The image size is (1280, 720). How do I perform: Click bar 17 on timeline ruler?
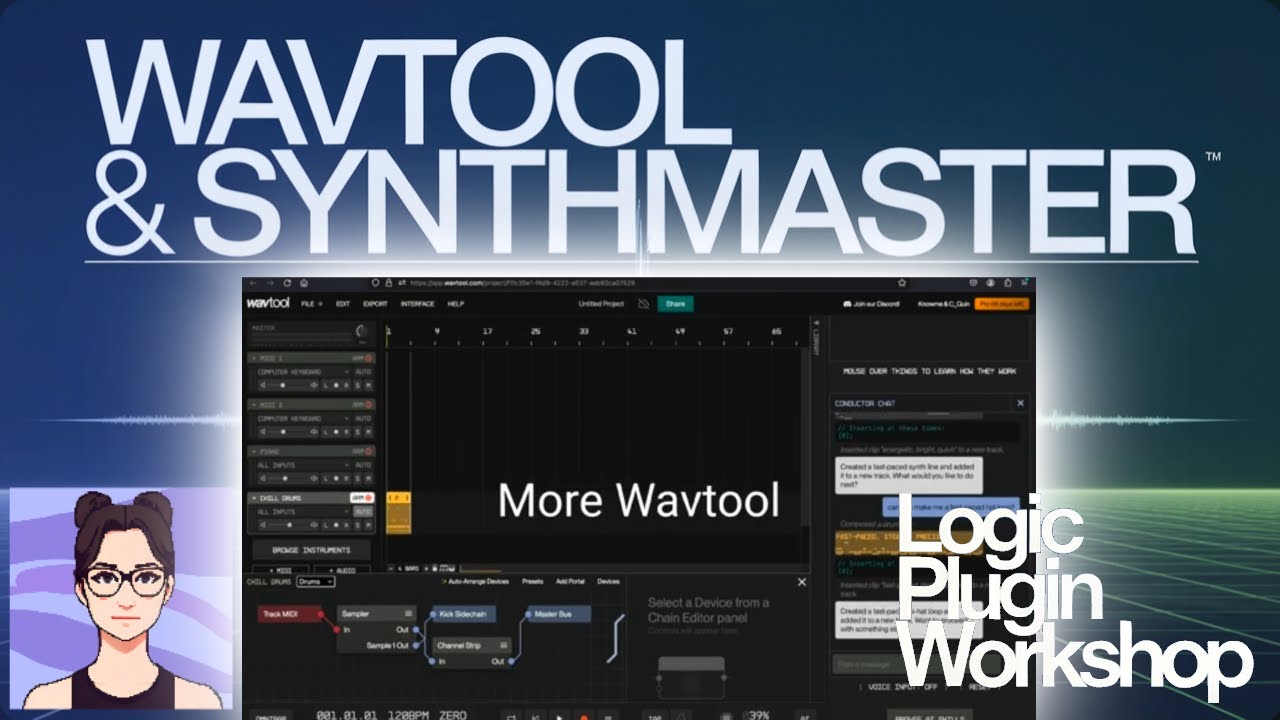tap(487, 330)
